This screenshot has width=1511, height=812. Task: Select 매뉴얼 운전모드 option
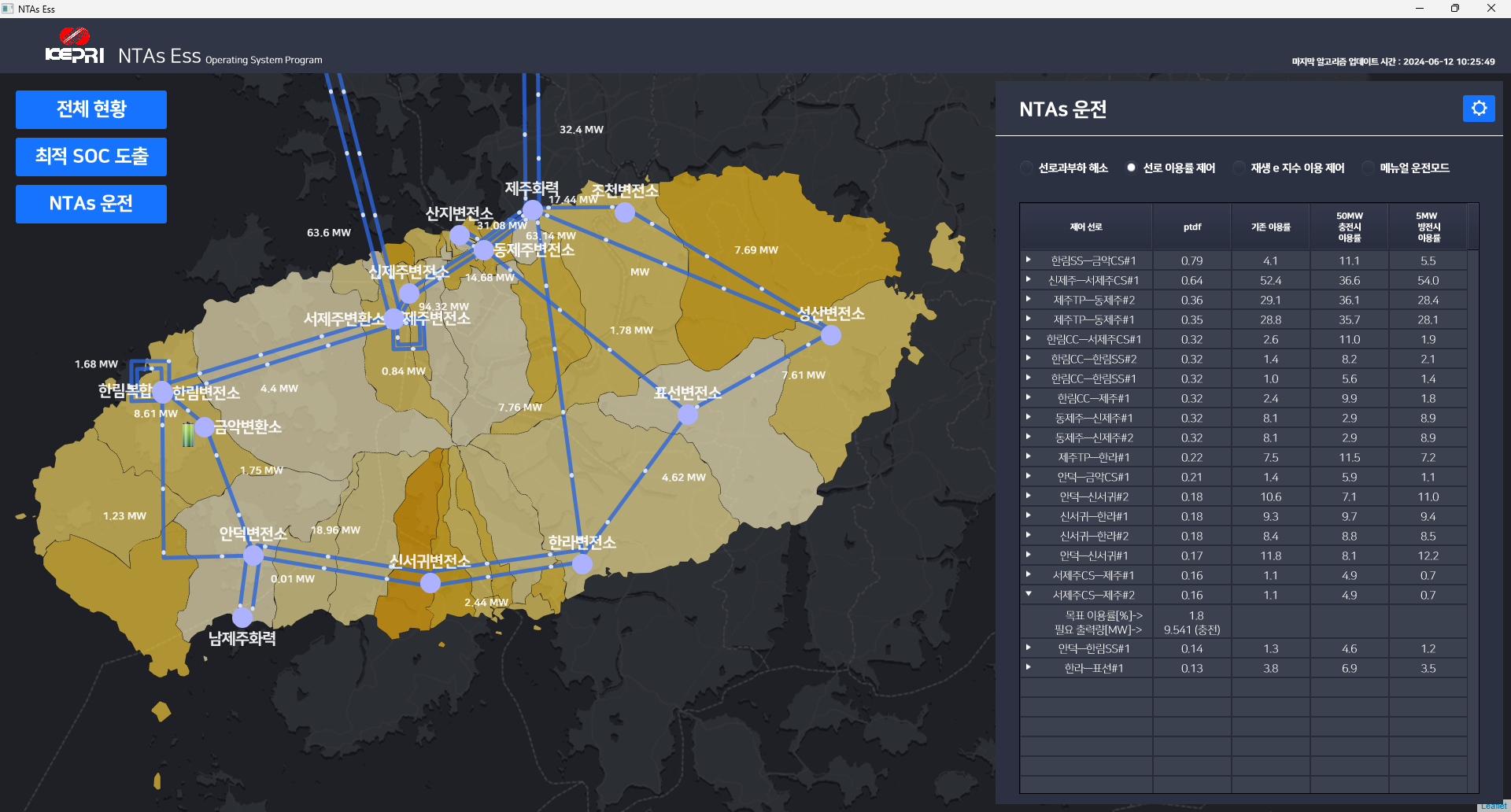pos(1368,168)
